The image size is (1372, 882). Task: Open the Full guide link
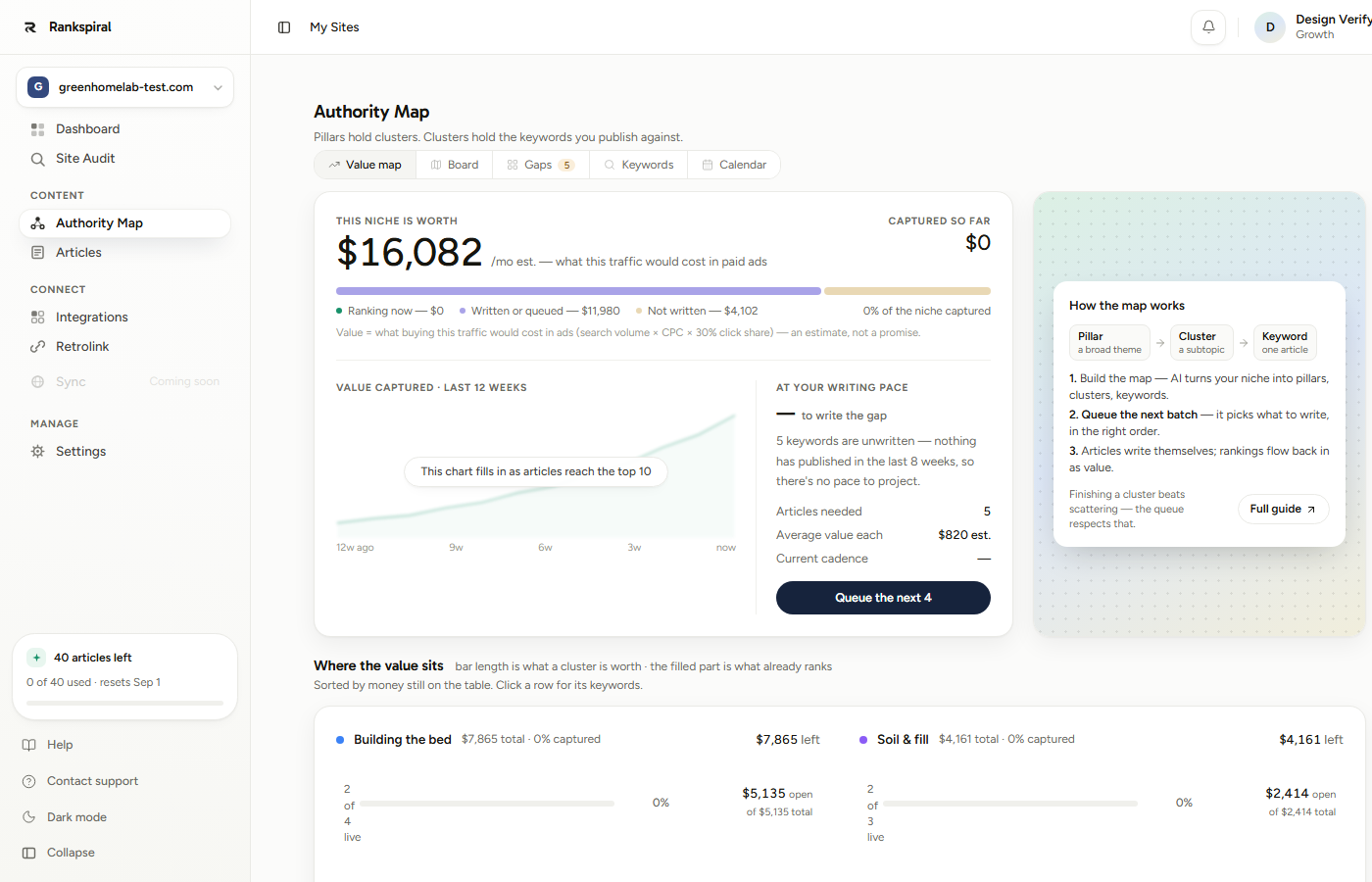coord(1284,510)
